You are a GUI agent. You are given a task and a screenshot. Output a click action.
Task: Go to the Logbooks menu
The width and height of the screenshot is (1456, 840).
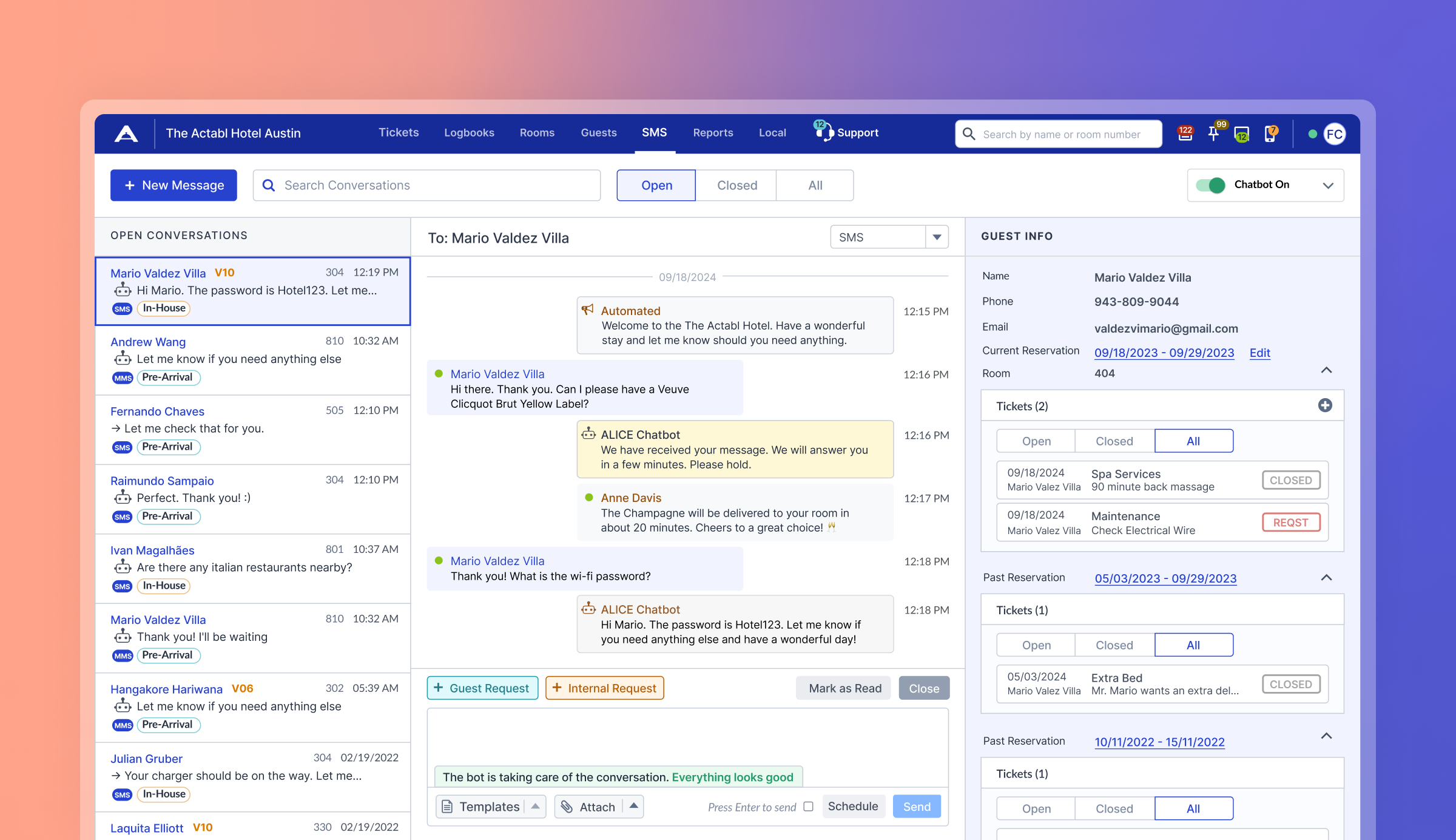point(469,133)
